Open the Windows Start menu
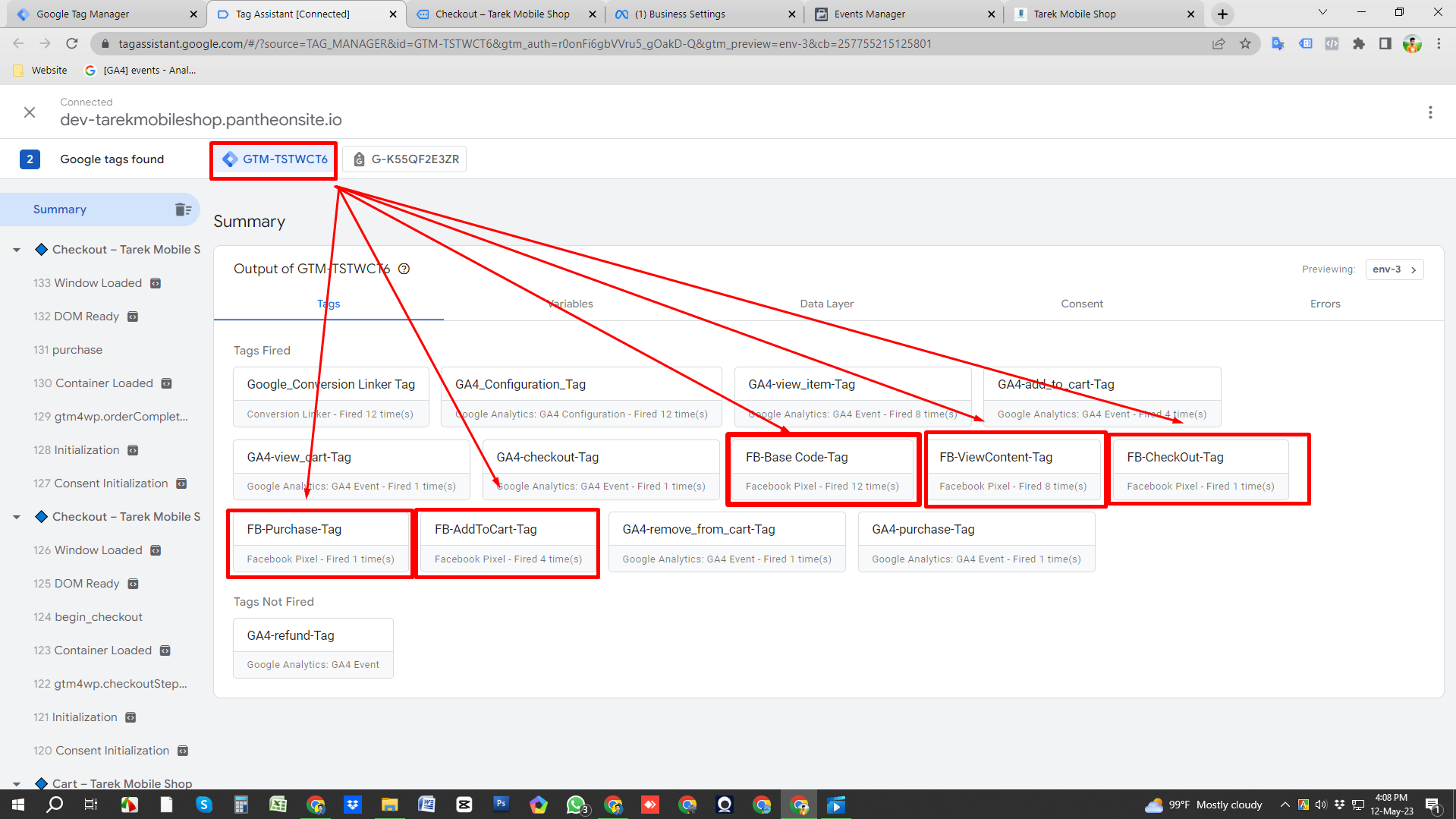The width and height of the screenshot is (1456, 819). coord(17,805)
